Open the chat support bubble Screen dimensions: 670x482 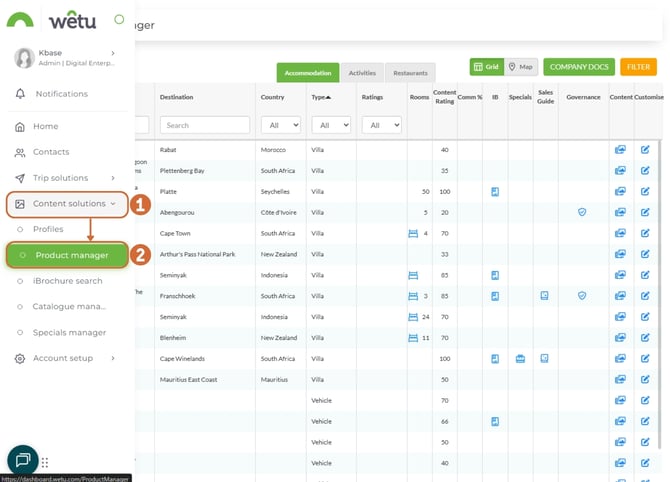(23, 460)
